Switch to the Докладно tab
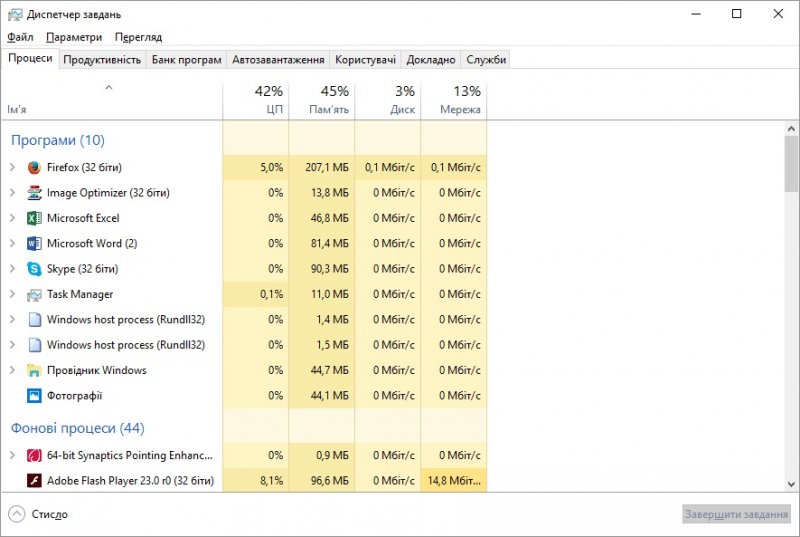Viewport: 800px width, 537px height. click(x=431, y=60)
